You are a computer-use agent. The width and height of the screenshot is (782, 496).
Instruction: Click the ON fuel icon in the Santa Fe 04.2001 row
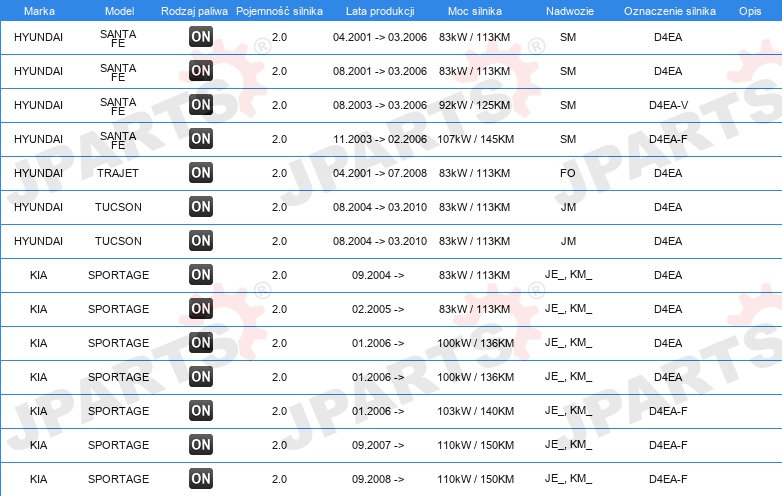click(201, 36)
